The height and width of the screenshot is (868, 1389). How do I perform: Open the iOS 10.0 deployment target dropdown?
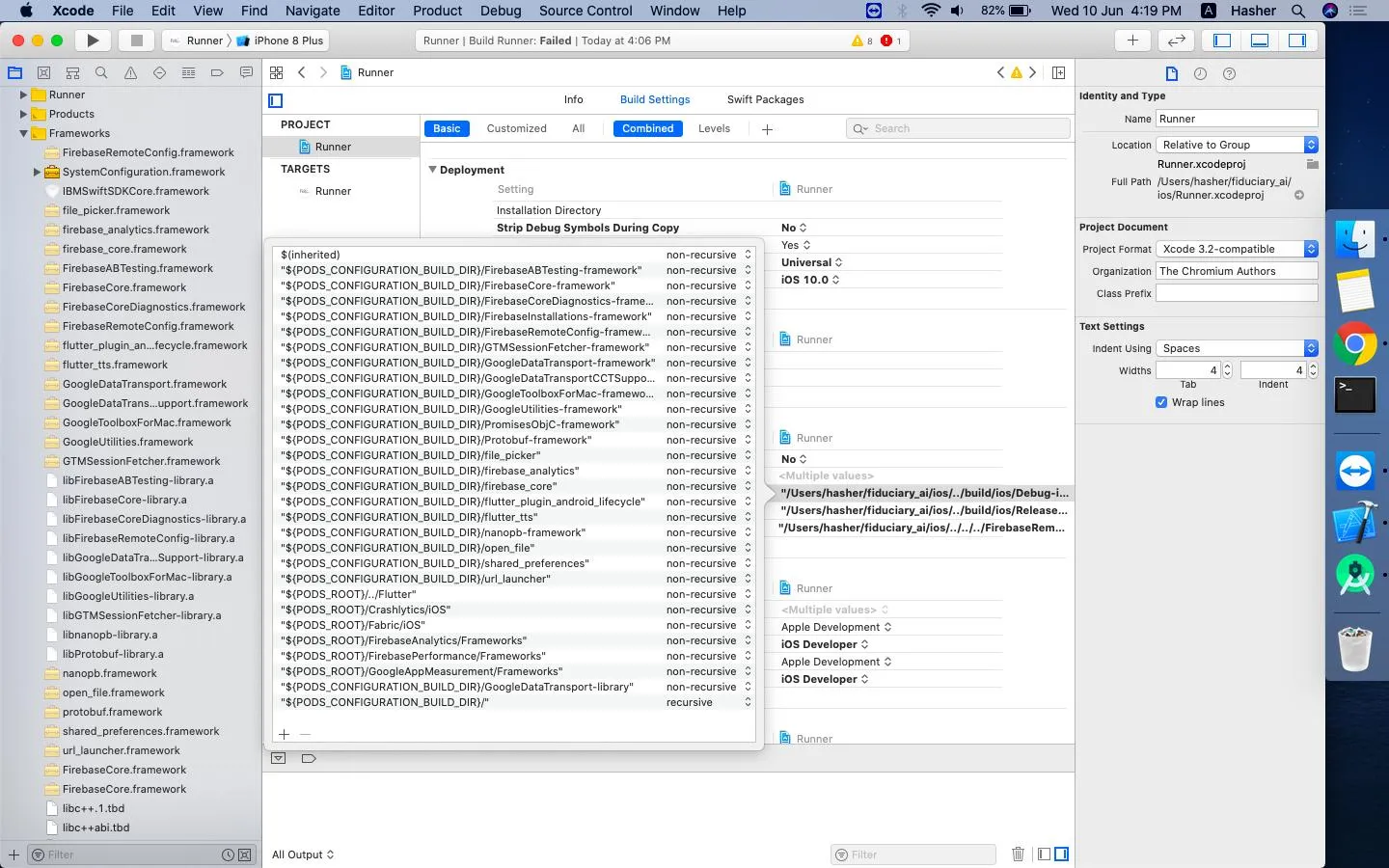pyautogui.click(x=810, y=280)
